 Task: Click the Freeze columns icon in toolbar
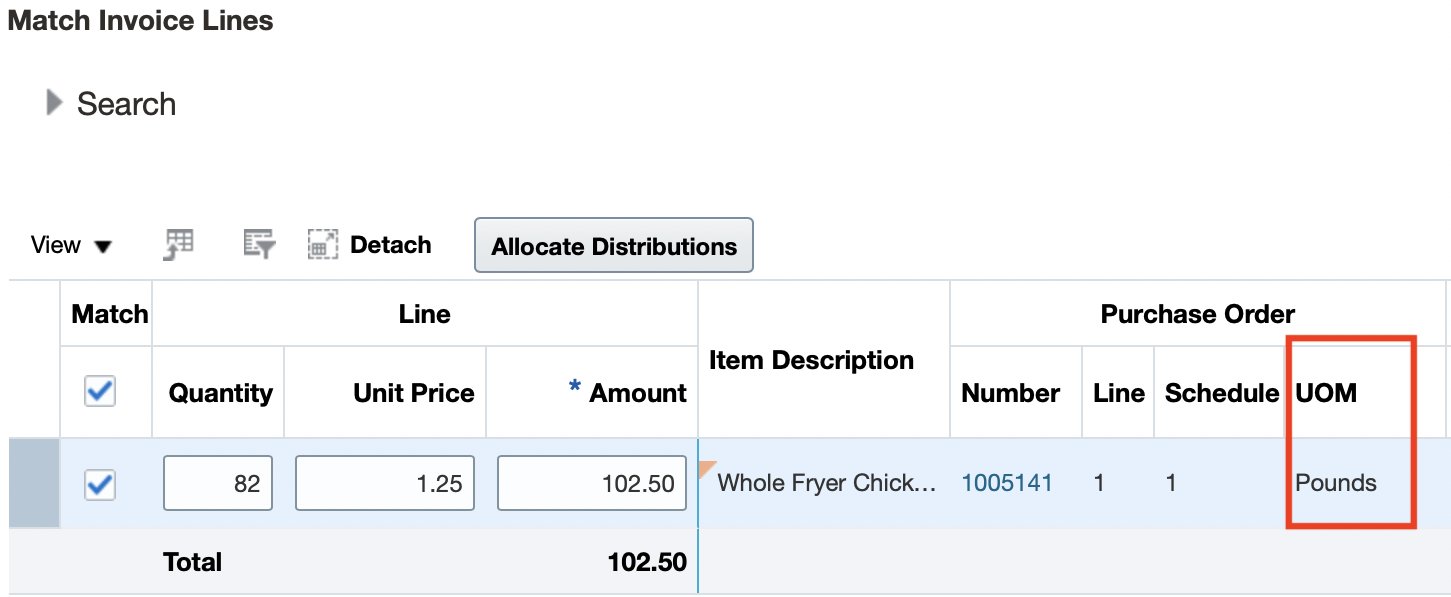coord(179,244)
